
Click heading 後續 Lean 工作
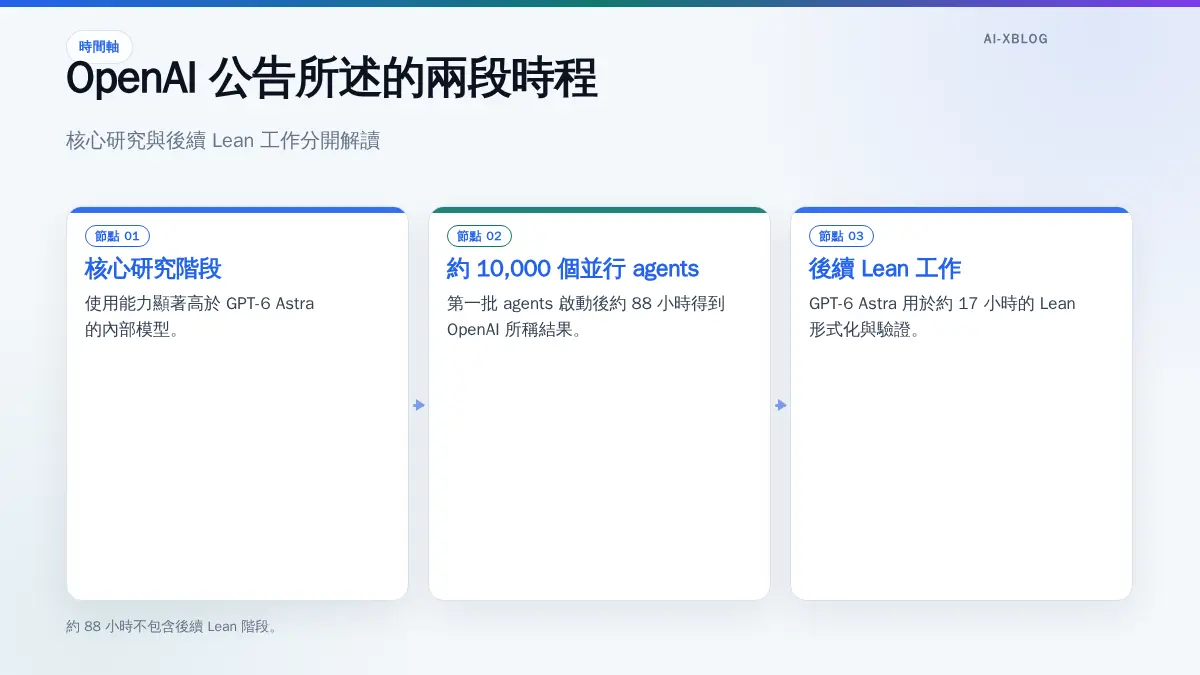[x=885, y=269]
